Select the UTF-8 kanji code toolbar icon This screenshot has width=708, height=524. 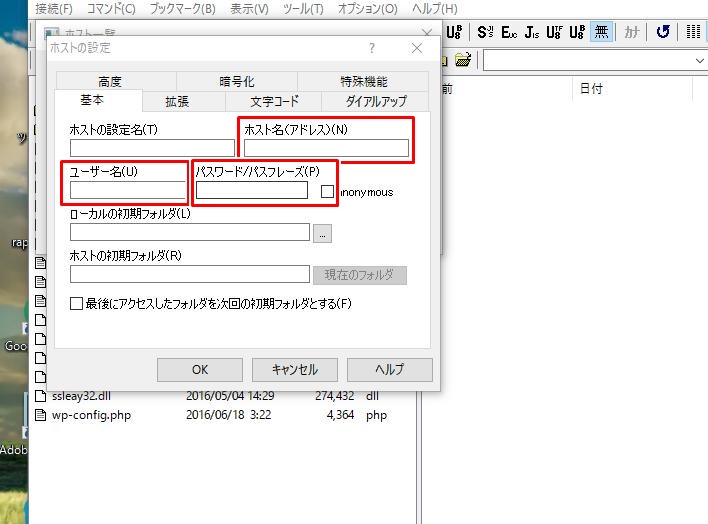[554, 32]
